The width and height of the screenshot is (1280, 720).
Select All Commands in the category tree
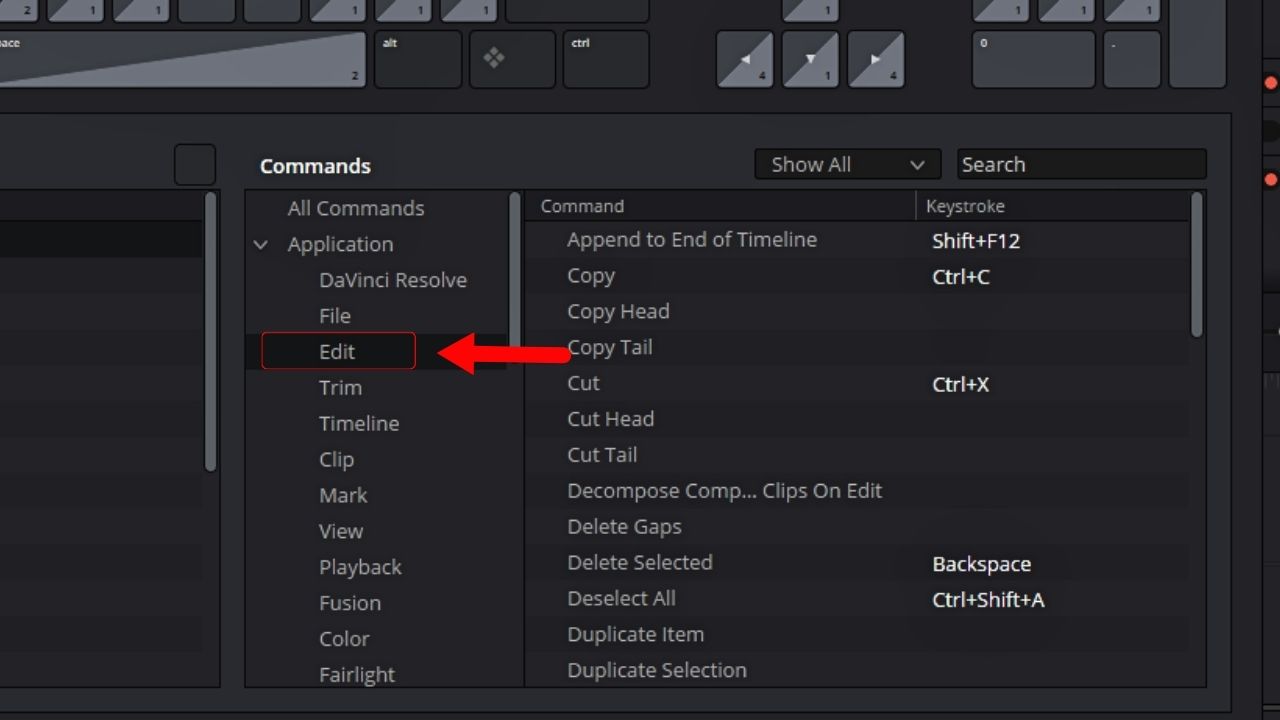point(355,208)
